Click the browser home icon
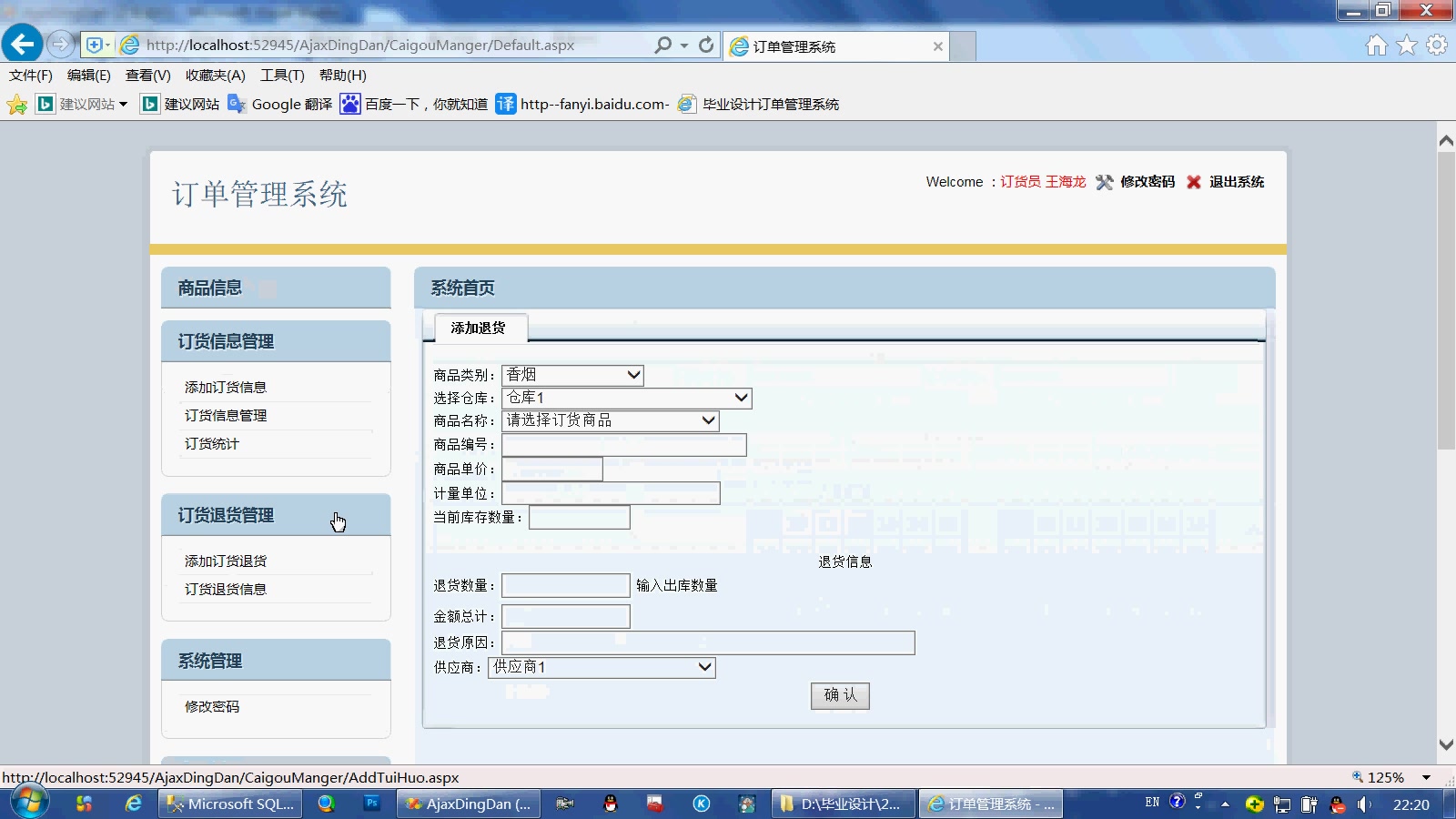This screenshot has width=1456, height=819. click(x=1377, y=45)
